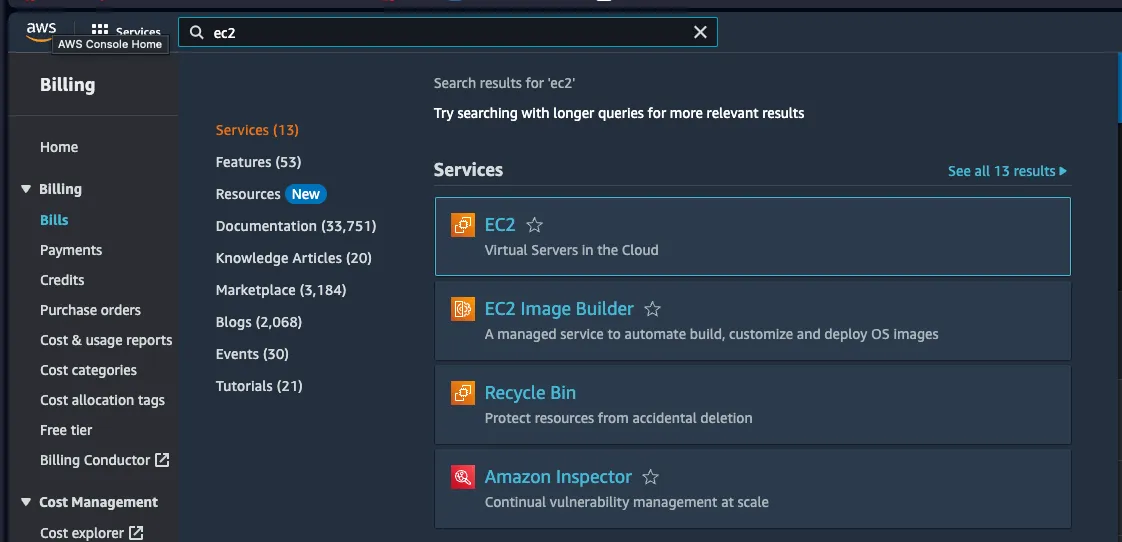Open Cost allocation tags

click(x=102, y=400)
